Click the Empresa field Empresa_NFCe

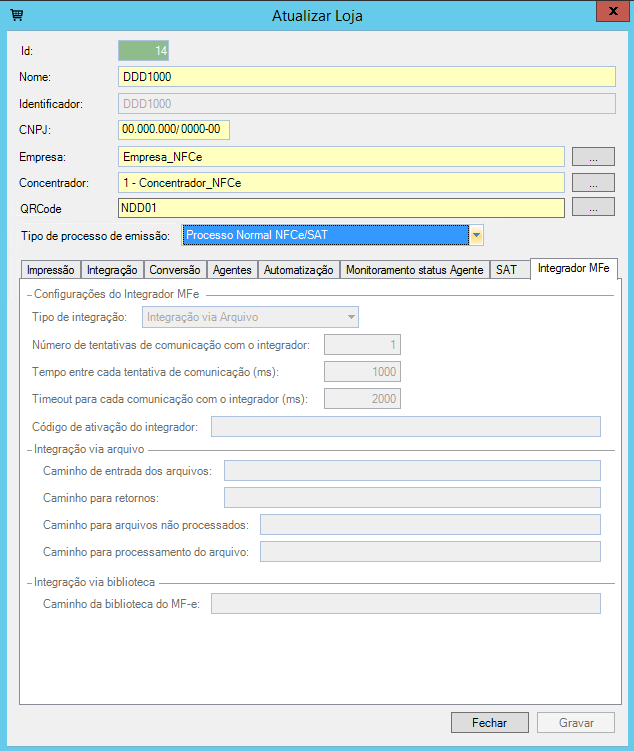pos(341,157)
